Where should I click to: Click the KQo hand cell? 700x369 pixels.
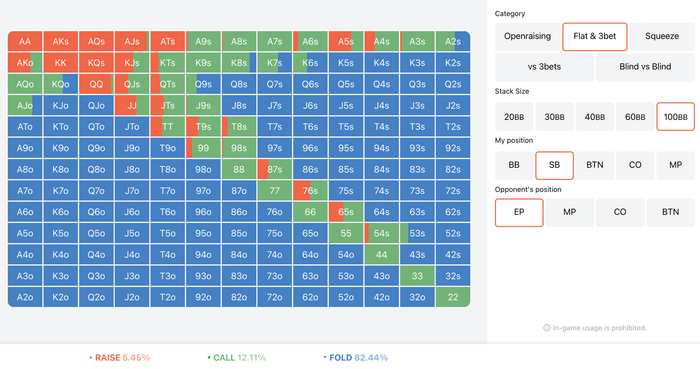61,84
